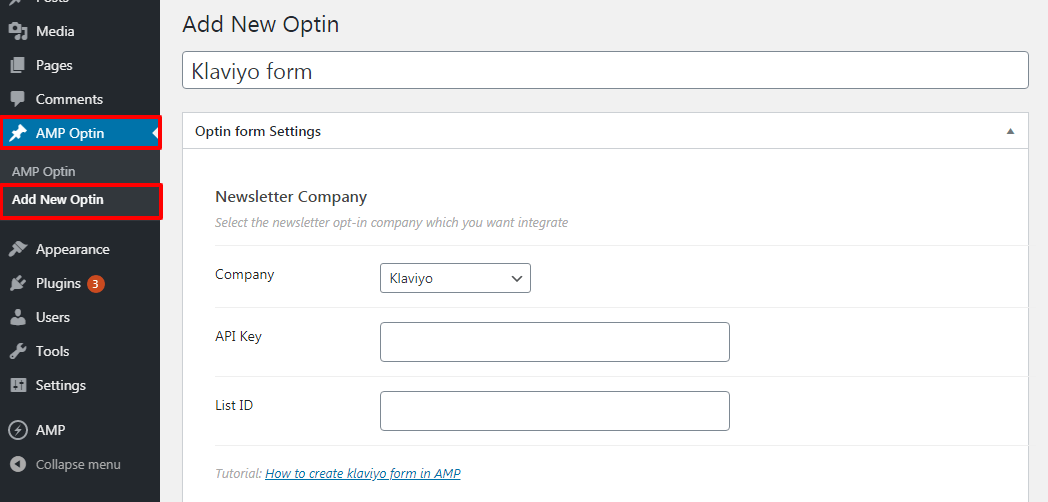Click the 'Company' field label
This screenshot has width=1048, height=502.
point(245,275)
